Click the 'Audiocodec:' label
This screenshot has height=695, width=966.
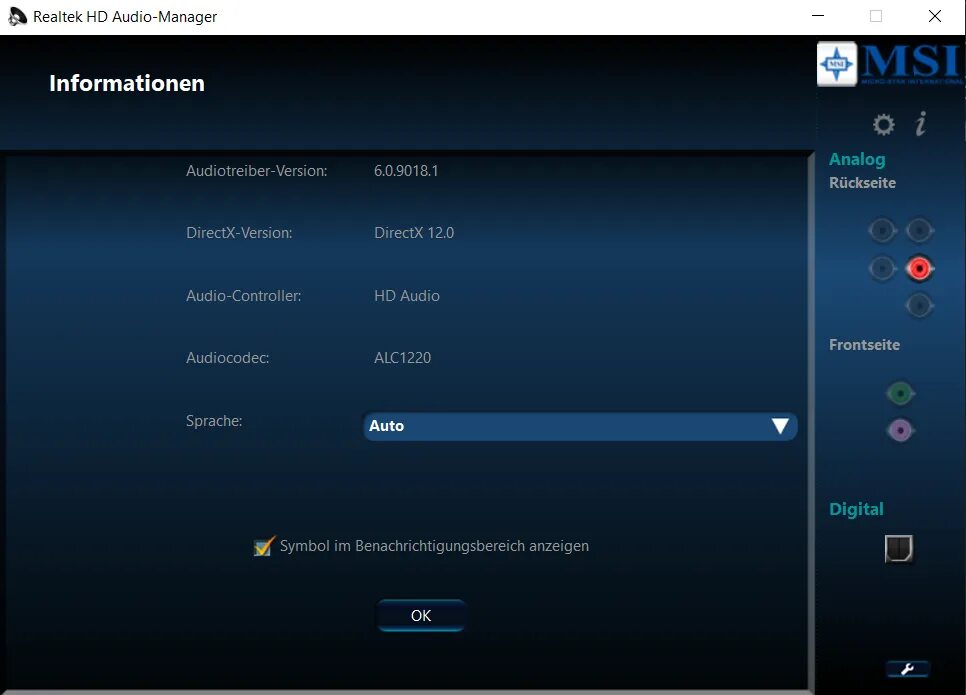point(227,358)
